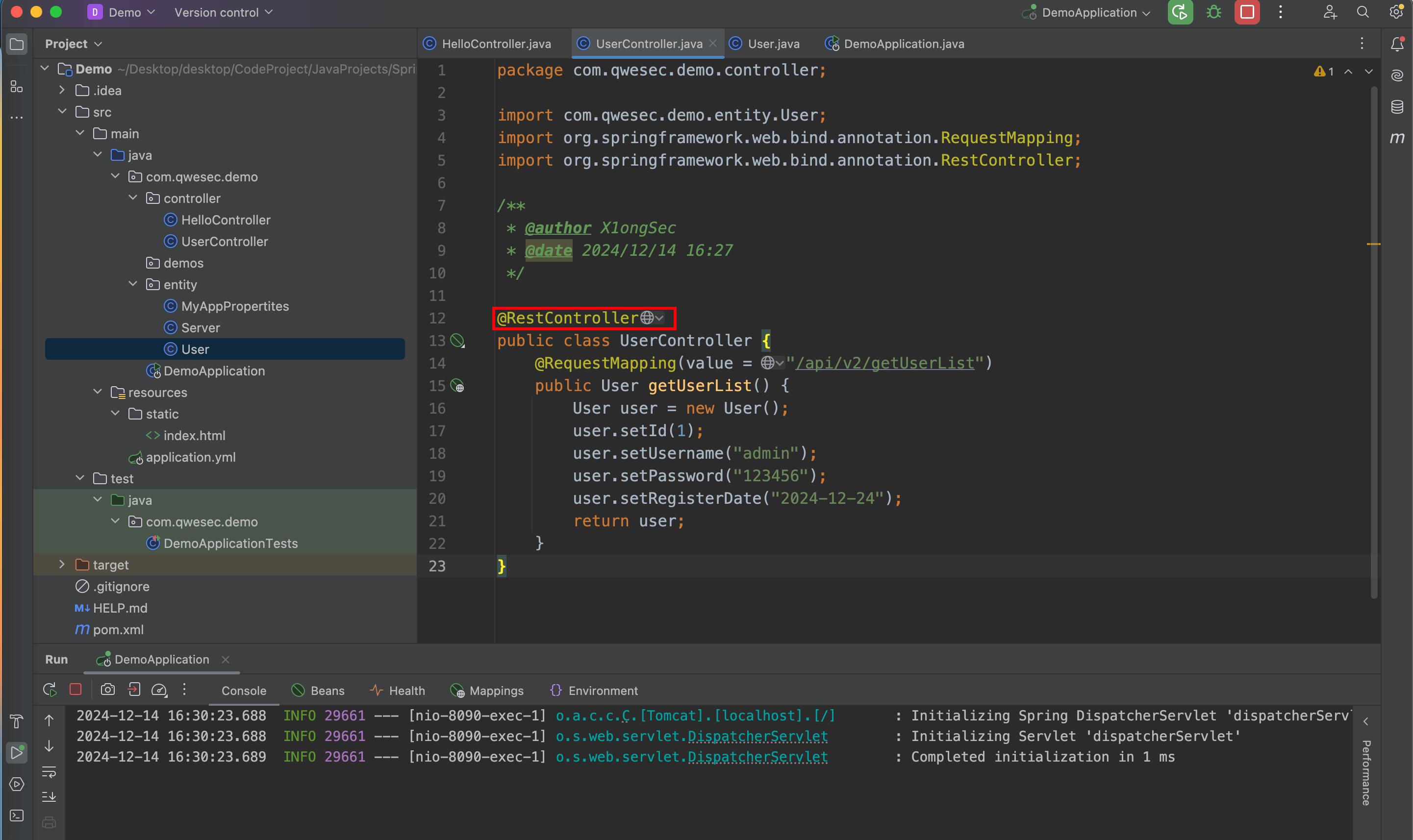The image size is (1413, 840).
Task: Toggle soft-wrap in console
Action: pos(49,772)
